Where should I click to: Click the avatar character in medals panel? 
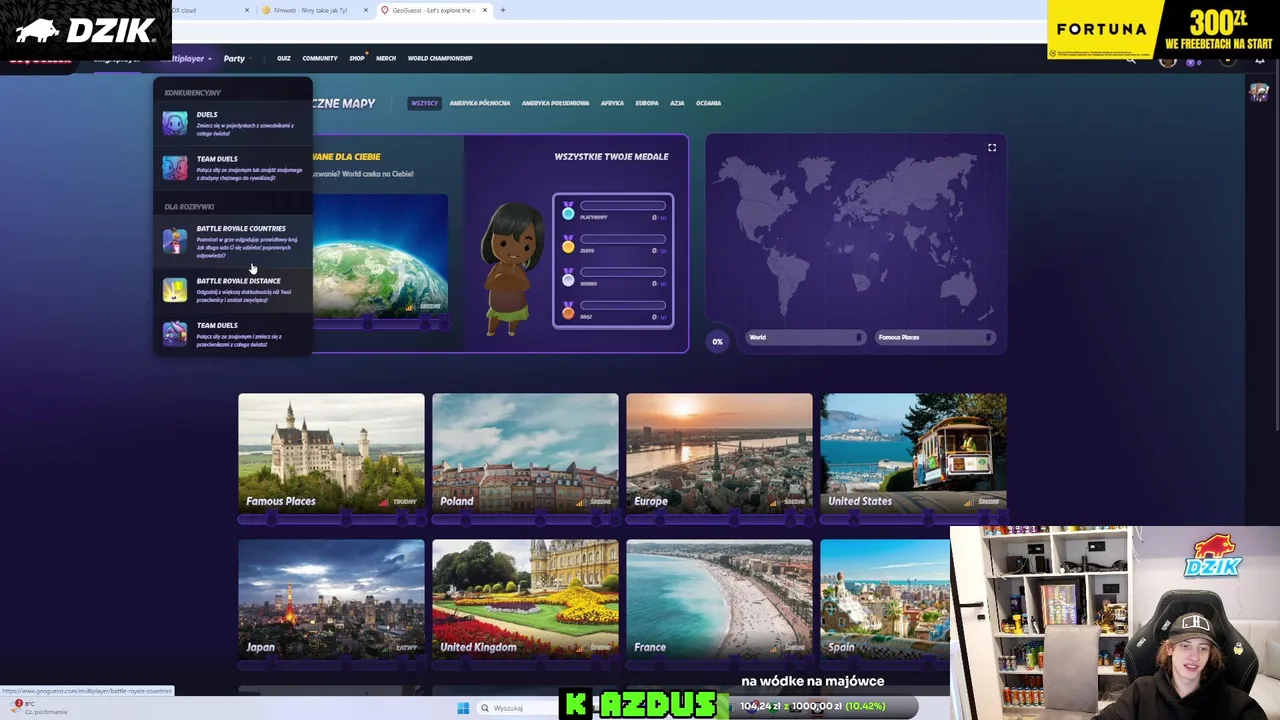point(511,268)
